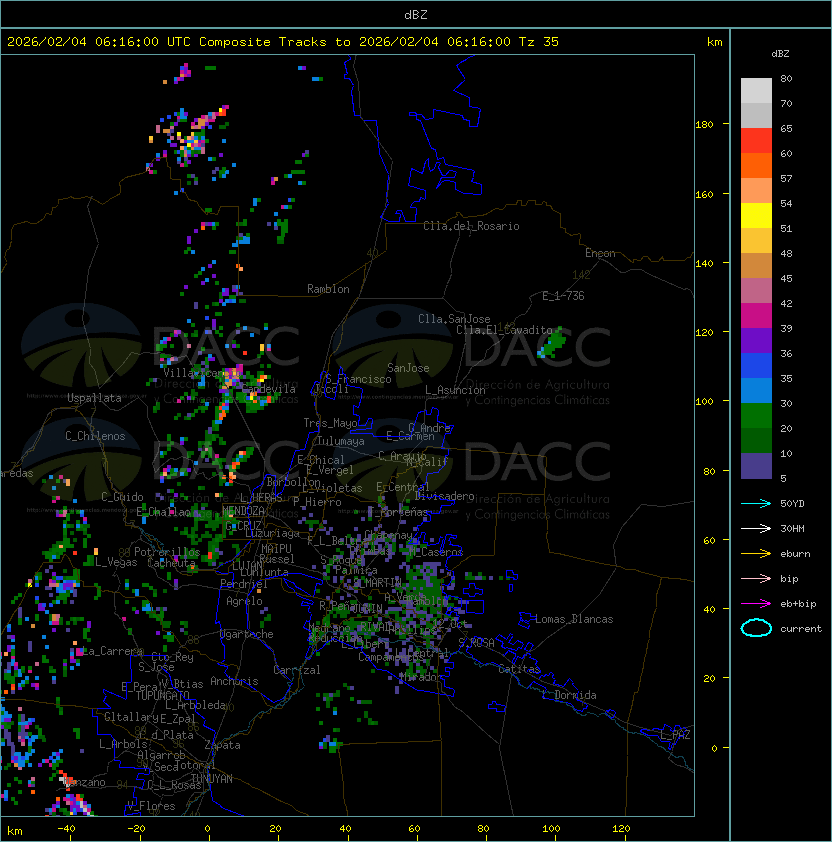This screenshot has width=832, height=842.
Task: Click the 'current' legend label
Action: pyautogui.click(x=801, y=629)
